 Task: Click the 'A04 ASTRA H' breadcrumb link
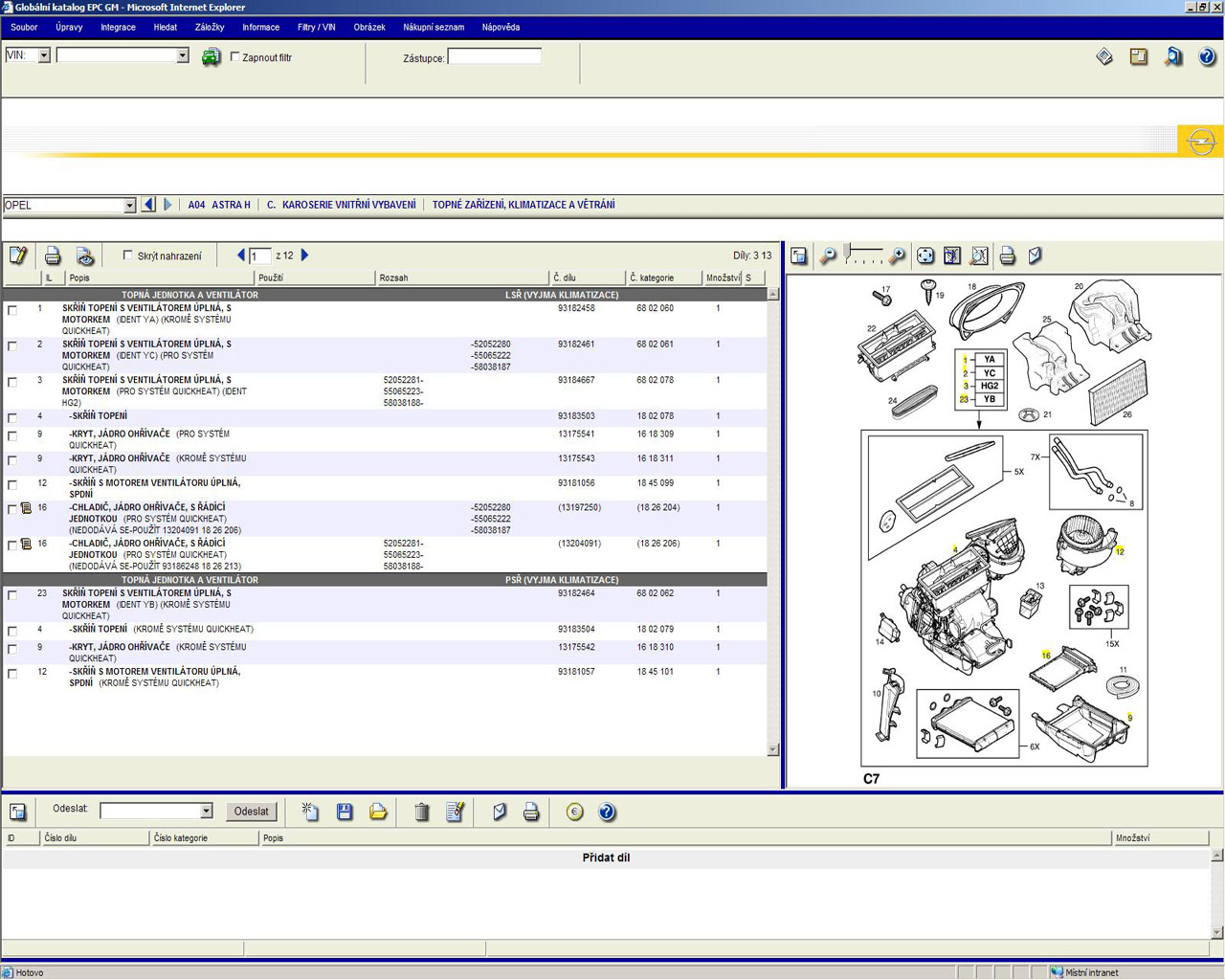(219, 205)
